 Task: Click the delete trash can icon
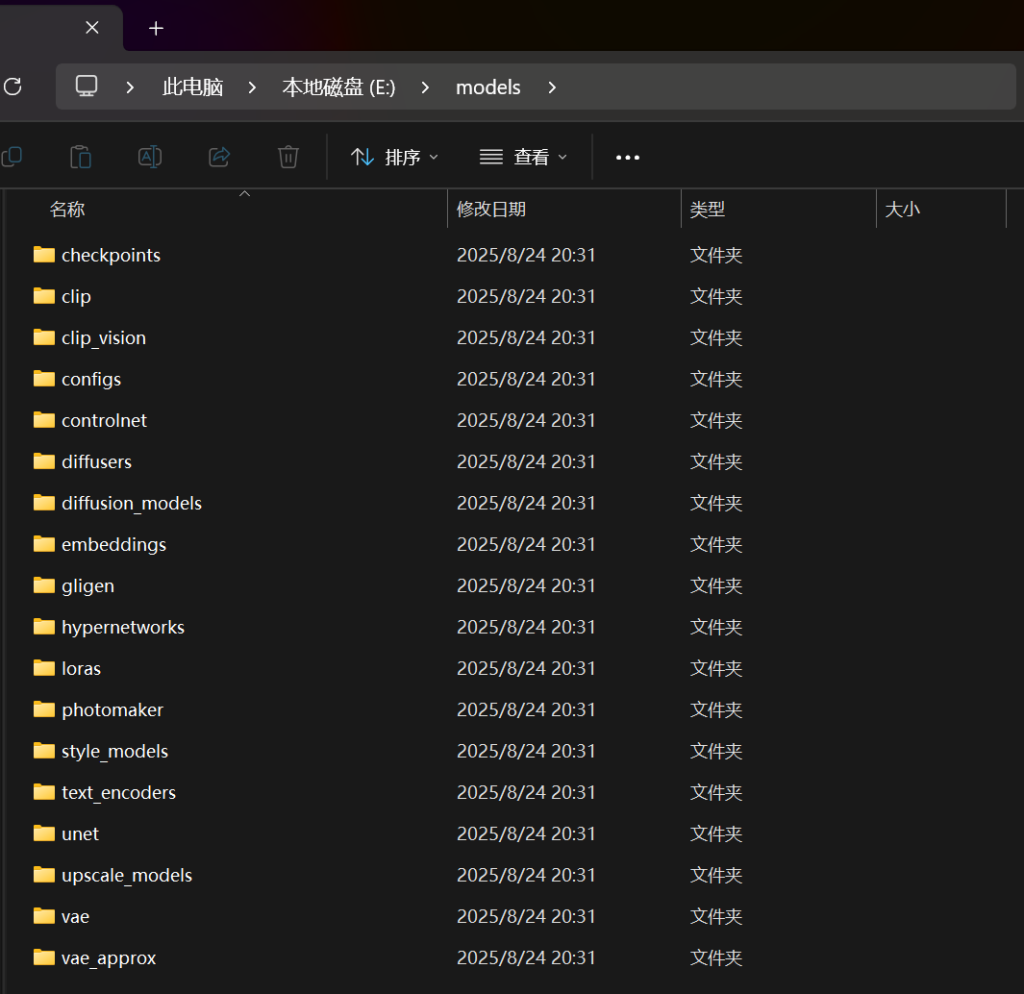(288, 157)
